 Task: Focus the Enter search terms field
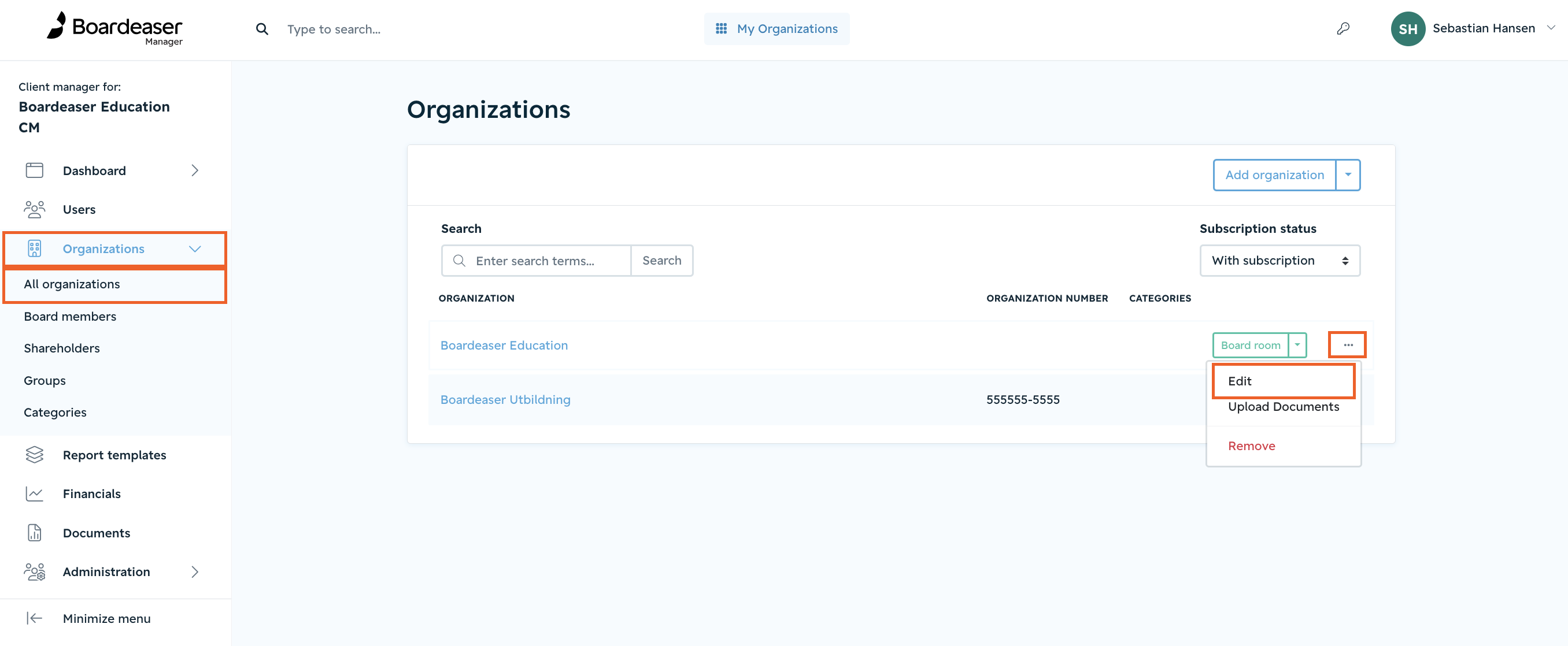[x=535, y=261]
